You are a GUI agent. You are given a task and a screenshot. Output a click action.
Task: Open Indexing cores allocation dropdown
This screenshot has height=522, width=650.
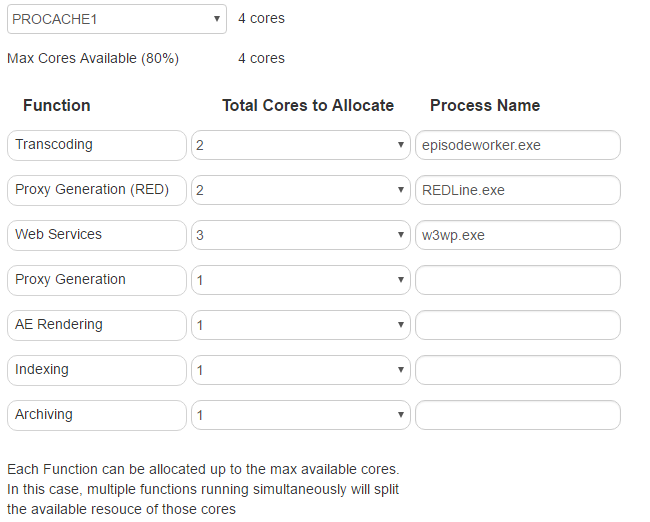pyautogui.click(x=301, y=370)
